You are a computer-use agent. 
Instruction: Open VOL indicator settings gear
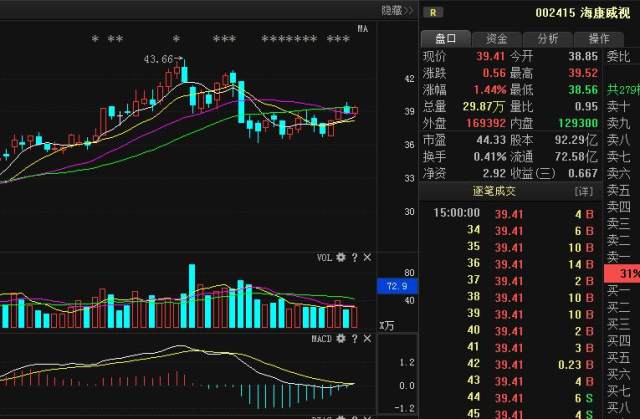tap(341, 257)
